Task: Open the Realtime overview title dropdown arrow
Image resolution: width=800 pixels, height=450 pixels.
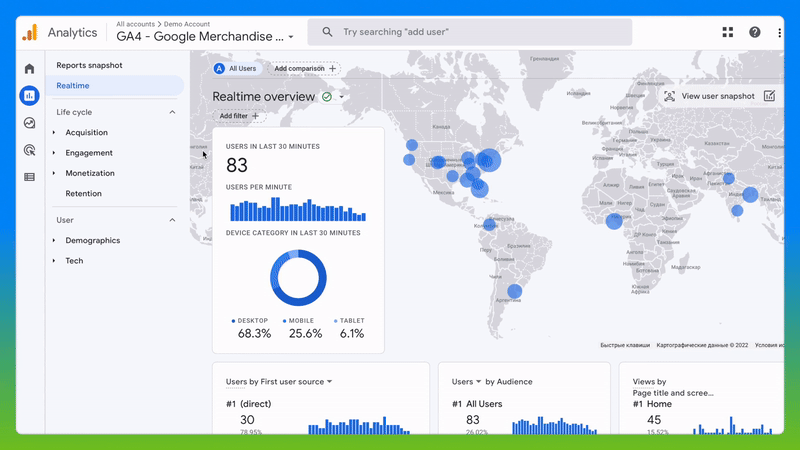Action: 341,97
